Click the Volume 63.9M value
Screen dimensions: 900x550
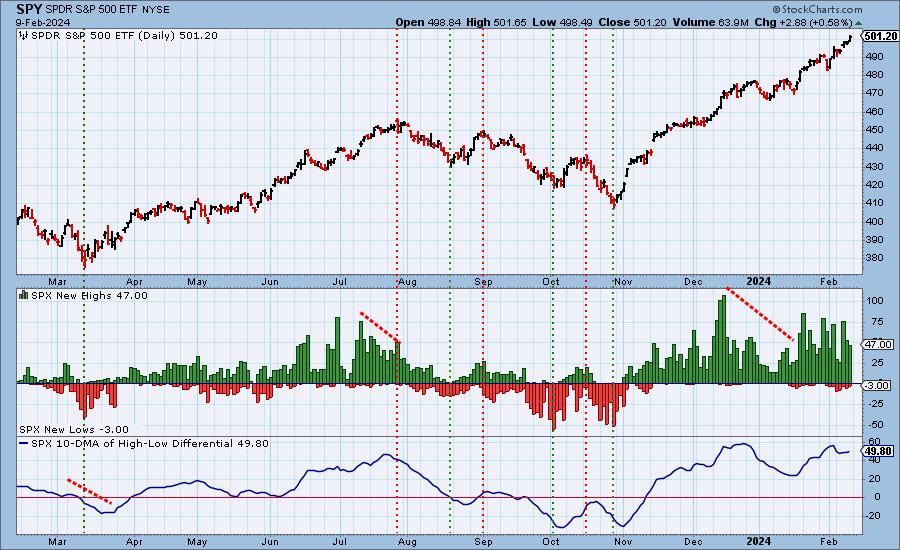pos(709,22)
